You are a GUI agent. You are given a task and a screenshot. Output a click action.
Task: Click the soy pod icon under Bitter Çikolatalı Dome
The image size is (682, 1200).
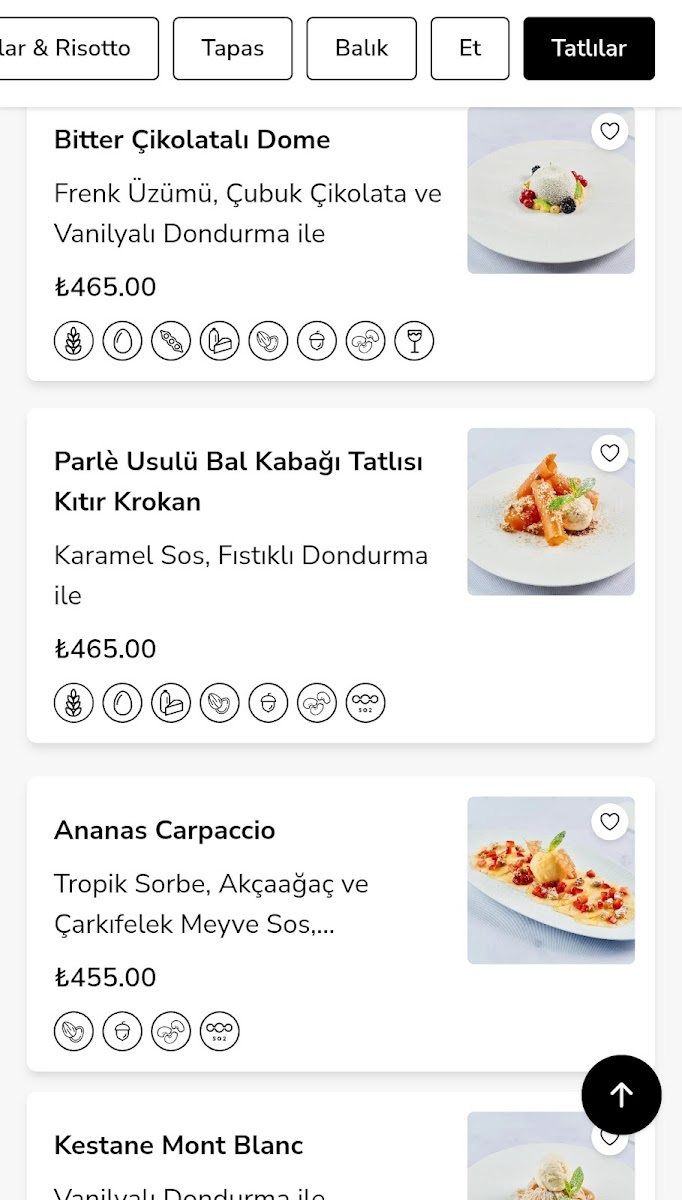pos(171,341)
